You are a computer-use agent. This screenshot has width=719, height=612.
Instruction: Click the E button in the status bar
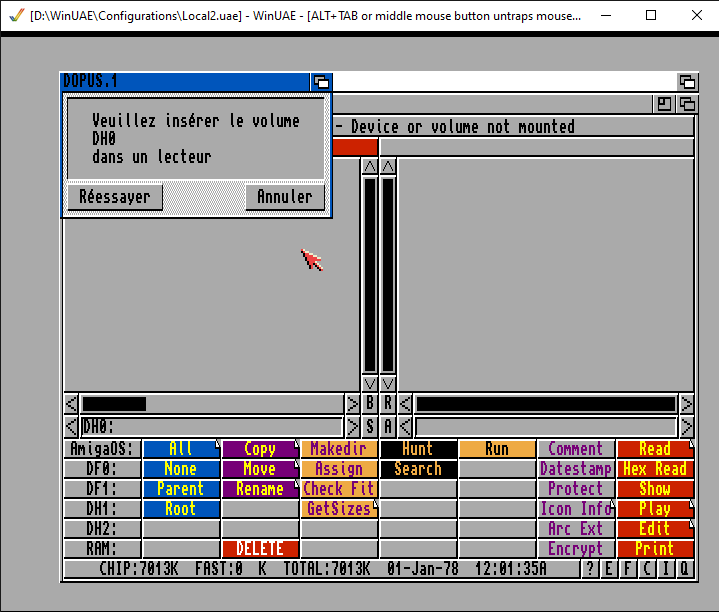pyautogui.click(x=609, y=569)
